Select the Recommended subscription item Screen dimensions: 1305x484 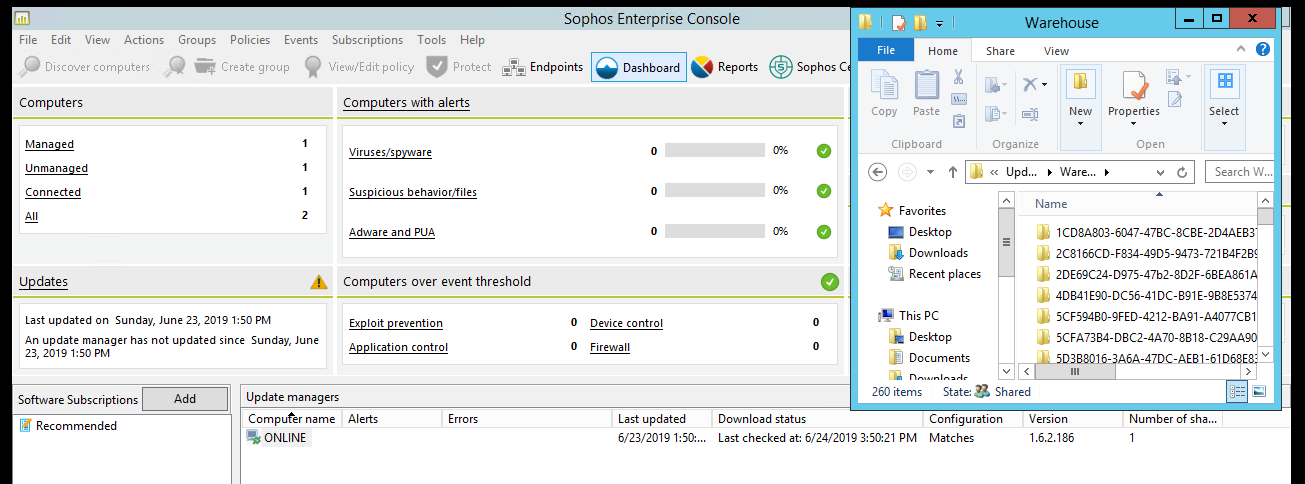(x=76, y=426)
